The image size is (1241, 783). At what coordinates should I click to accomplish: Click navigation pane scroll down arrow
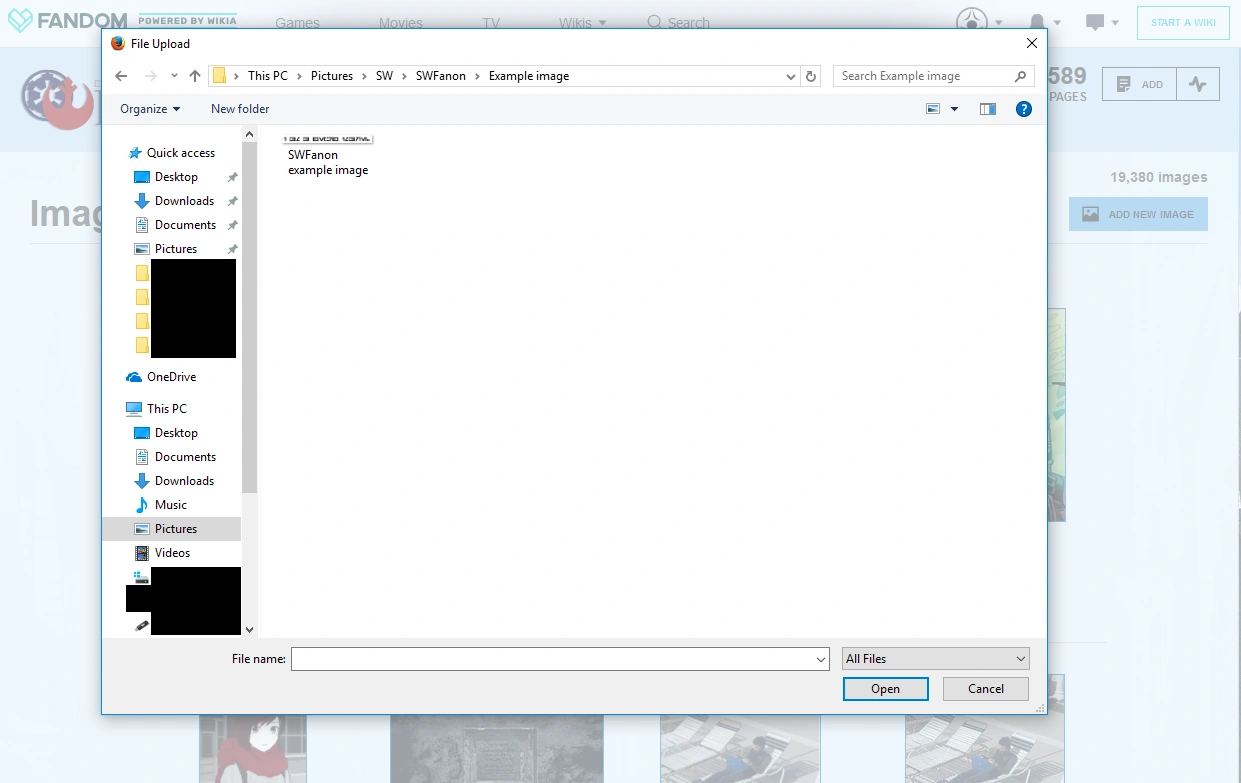tap(249, 630)
